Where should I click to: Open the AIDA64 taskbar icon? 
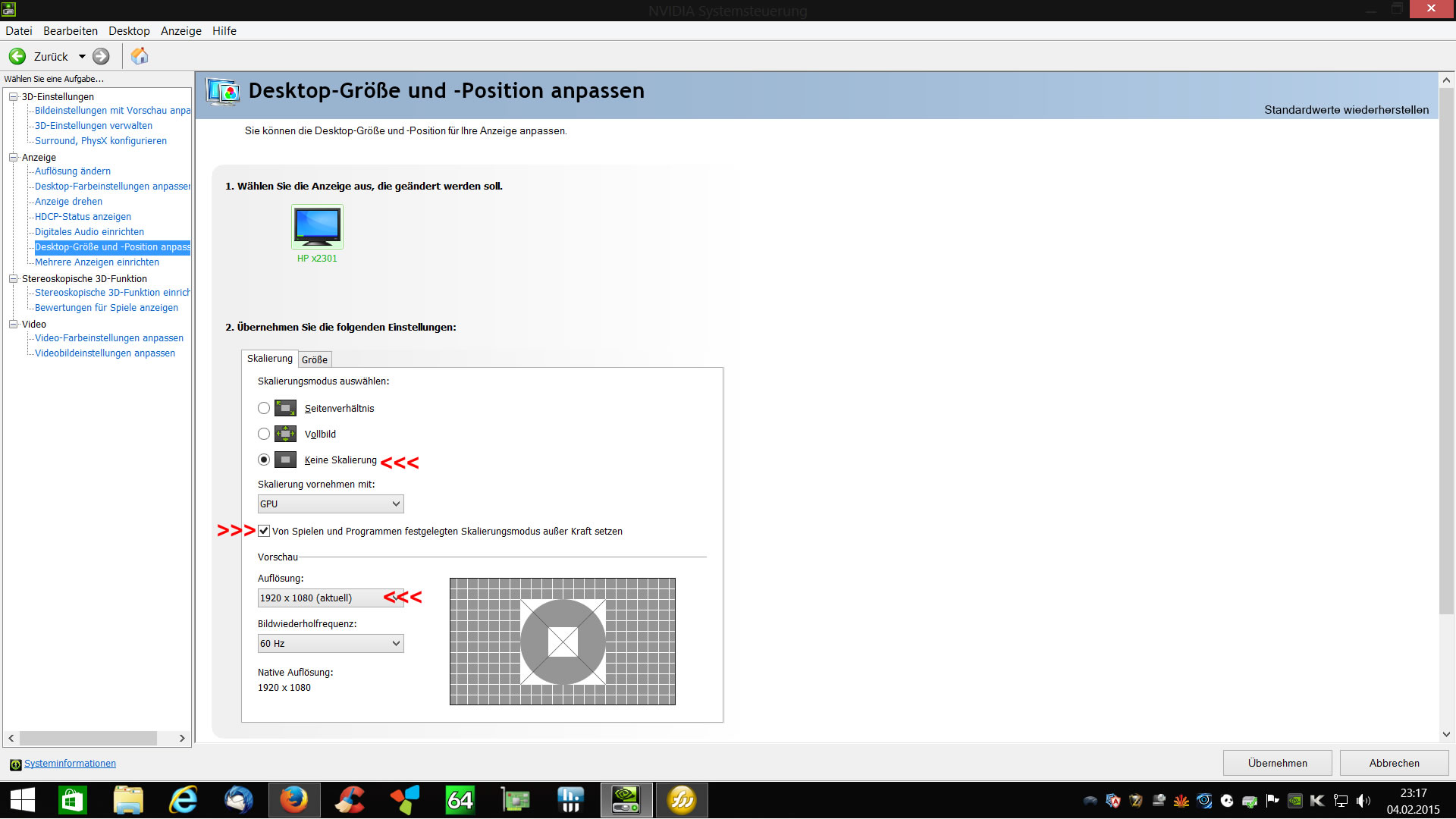460,800
